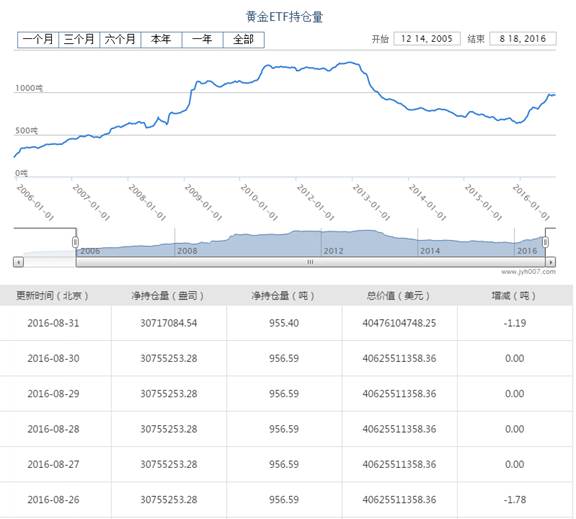Click the 更新时间（北京） column header

pos(53,295)
